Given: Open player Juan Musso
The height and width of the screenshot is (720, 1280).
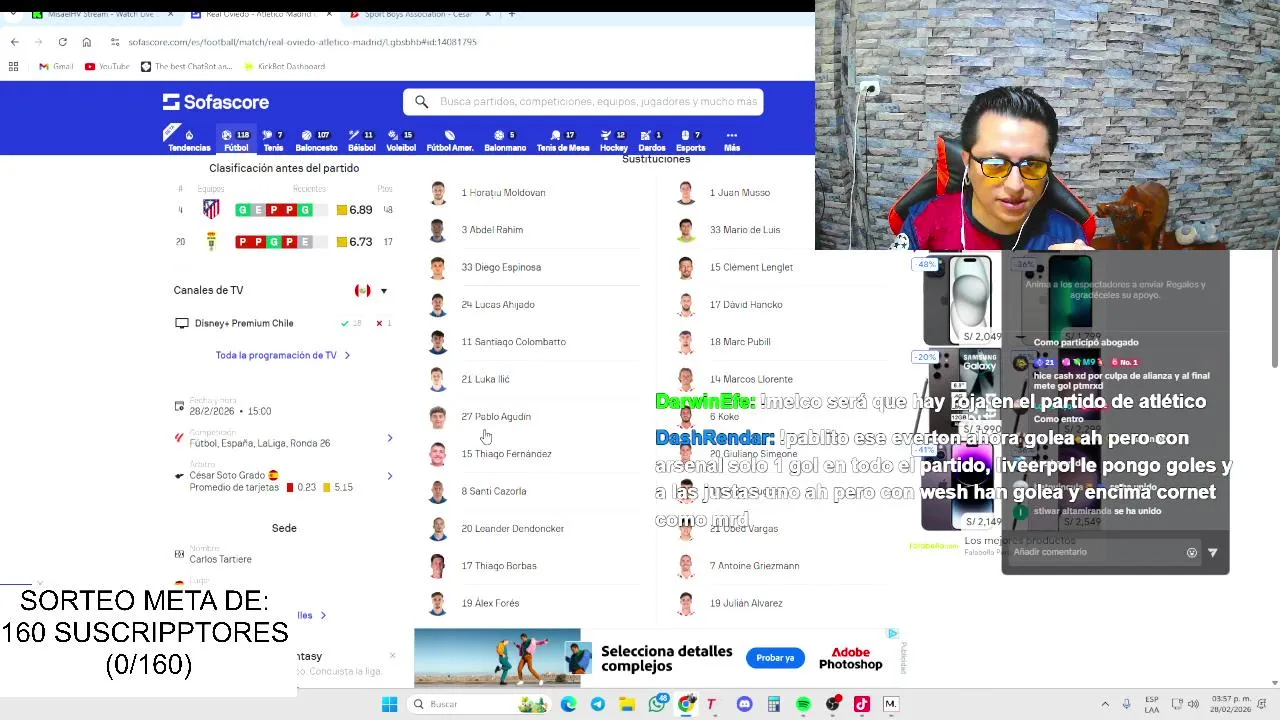Looking at the screenshot, I should click(x=740, y=192).
